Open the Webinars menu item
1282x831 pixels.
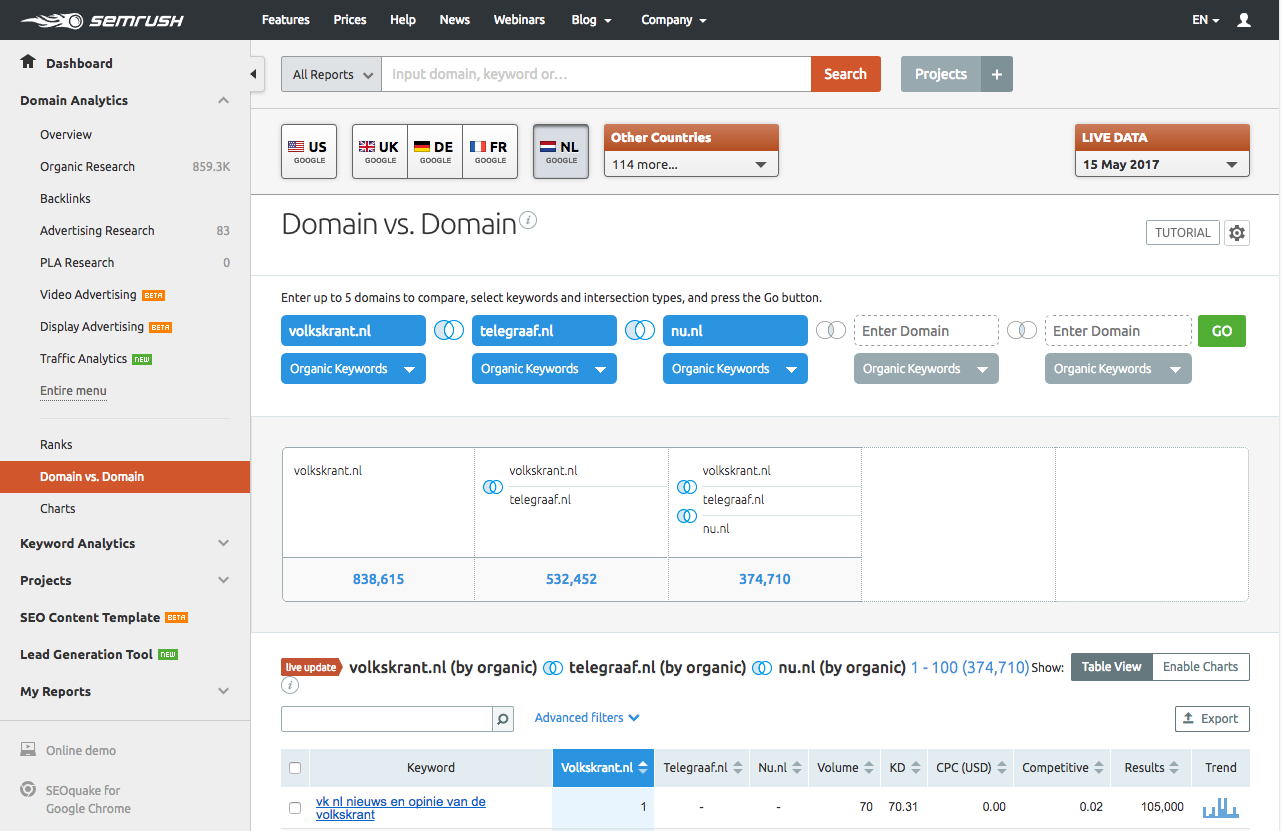point(519,20)
